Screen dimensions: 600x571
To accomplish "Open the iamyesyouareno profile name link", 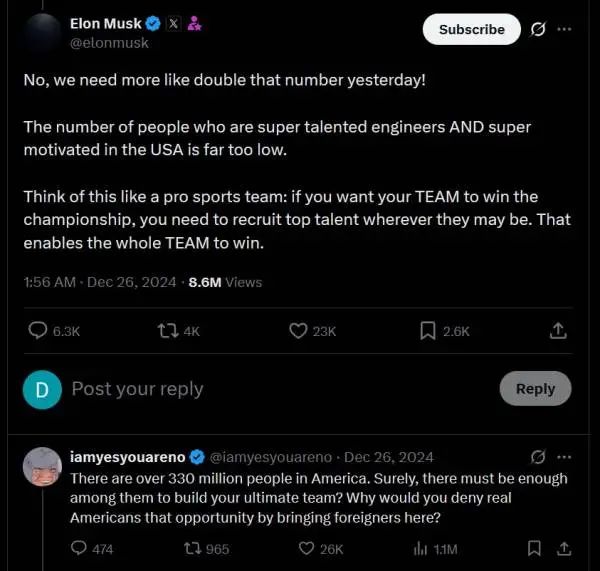I will tap(127, 457).
